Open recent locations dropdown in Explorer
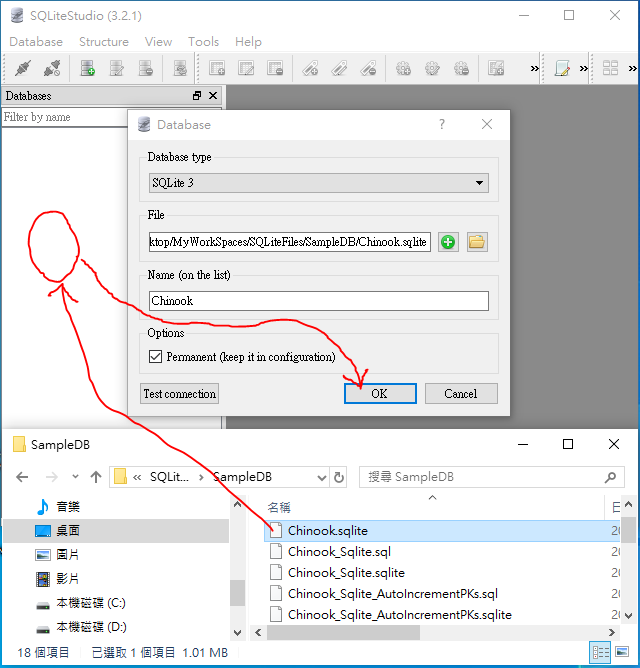Viewport: 640px width, 668px height. point(75,477)
